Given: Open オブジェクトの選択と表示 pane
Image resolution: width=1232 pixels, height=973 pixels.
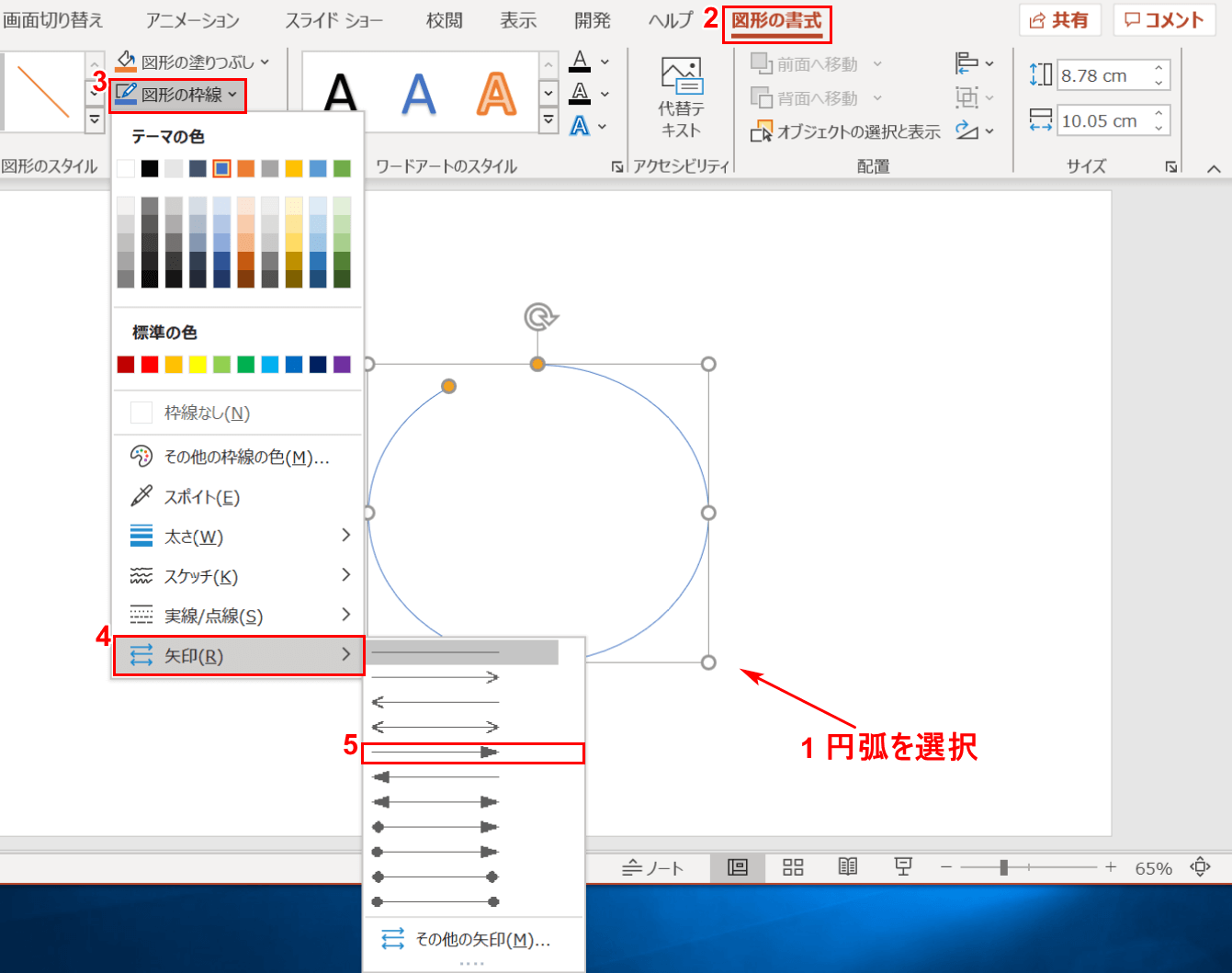Looking at the screenshot, I should tap(845, 132).
